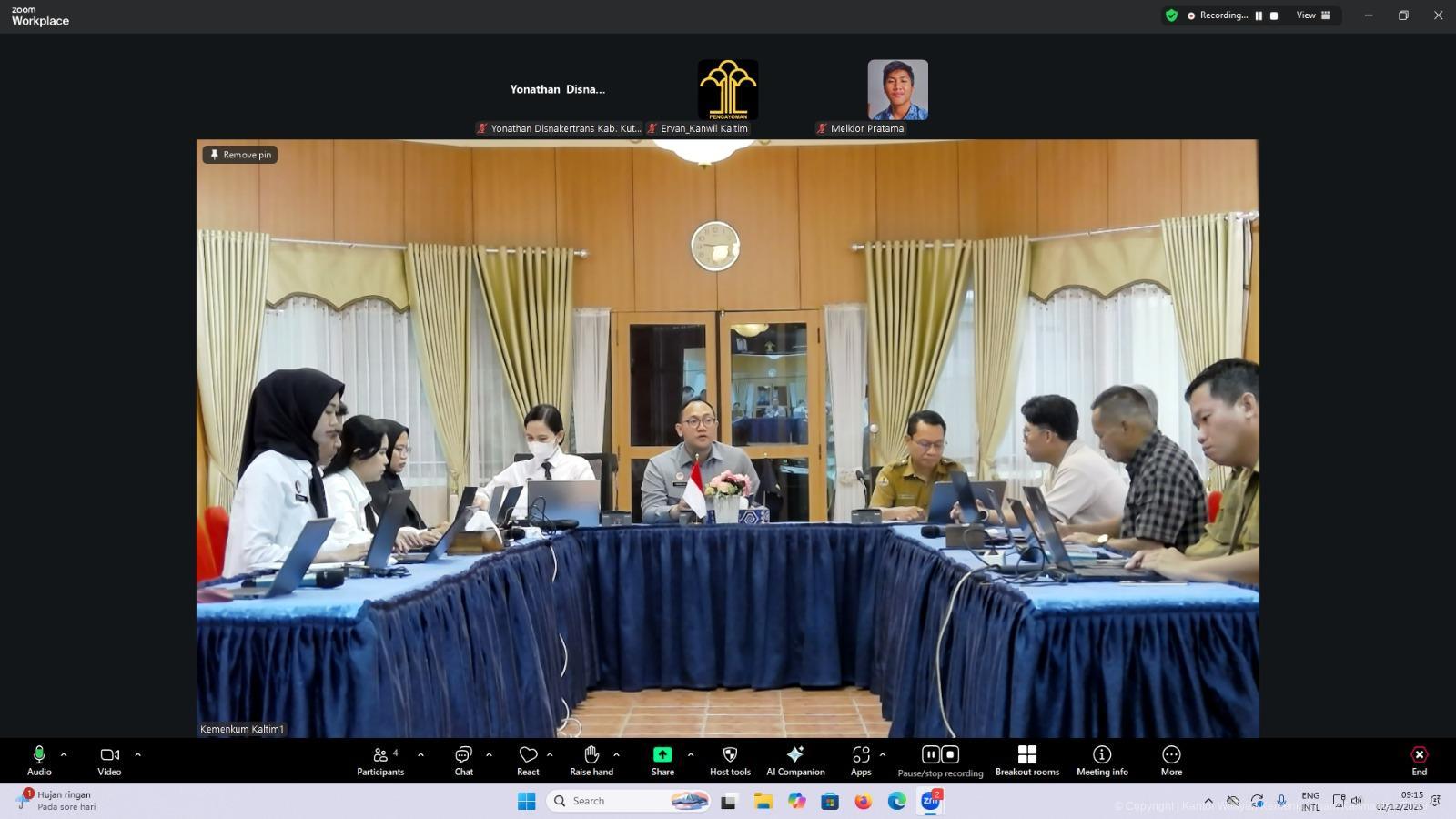
Task: Expand the Participants options arrow
Action: coord(420,754)
